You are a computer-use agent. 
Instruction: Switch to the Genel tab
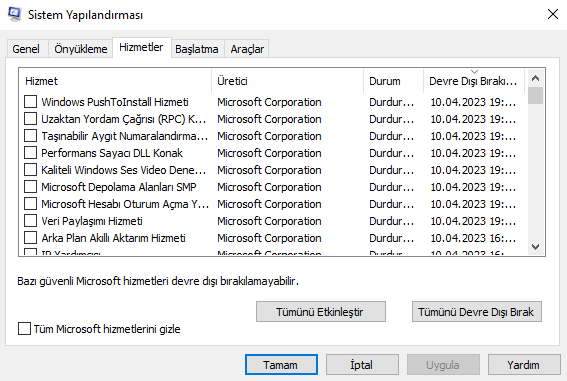coord(26,49)
